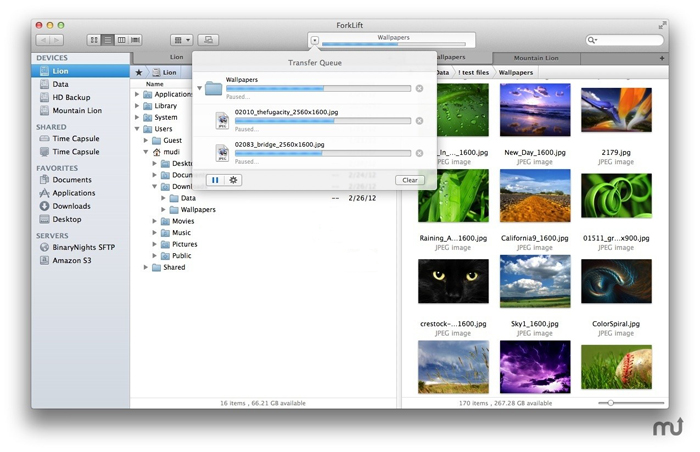Open Applications favorite

(x=80, y=193)
